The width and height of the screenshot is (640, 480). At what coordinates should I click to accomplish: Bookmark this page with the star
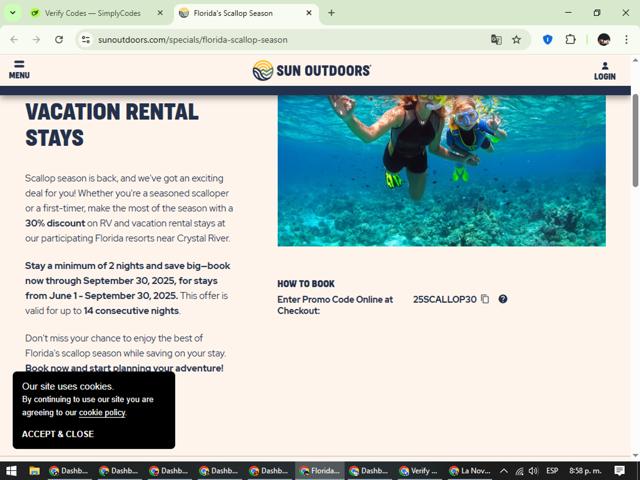pos(517,40)
